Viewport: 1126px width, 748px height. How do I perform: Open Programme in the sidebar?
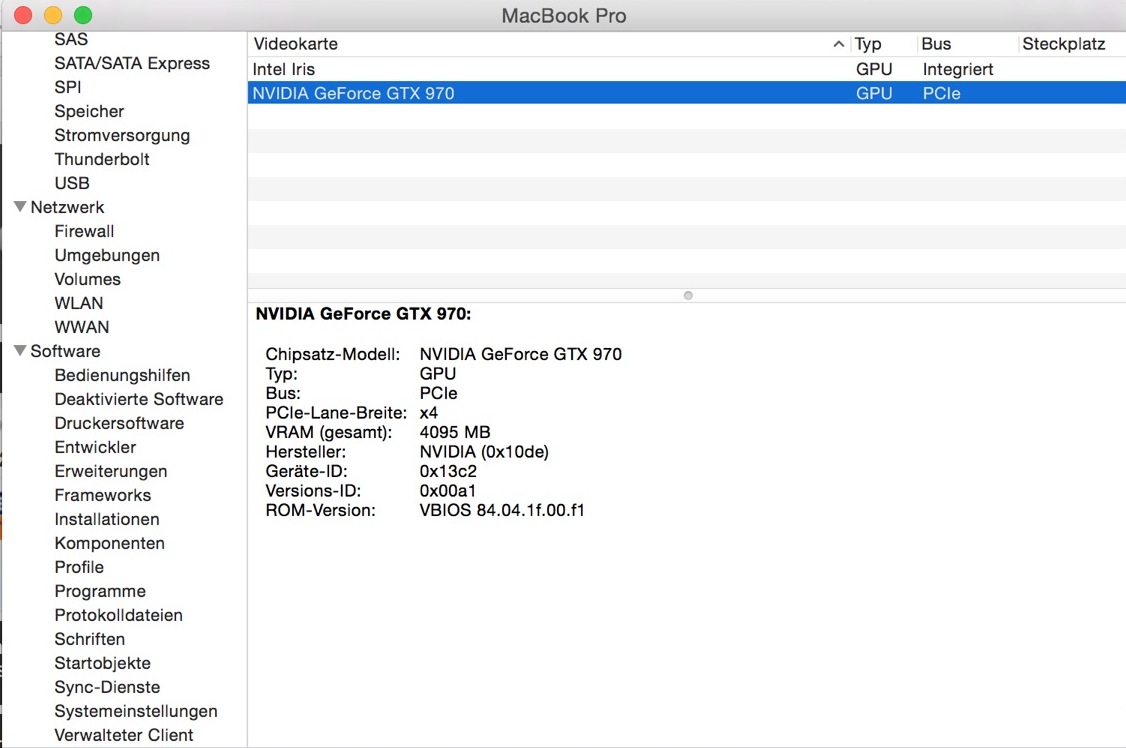[x=100, y=591]
